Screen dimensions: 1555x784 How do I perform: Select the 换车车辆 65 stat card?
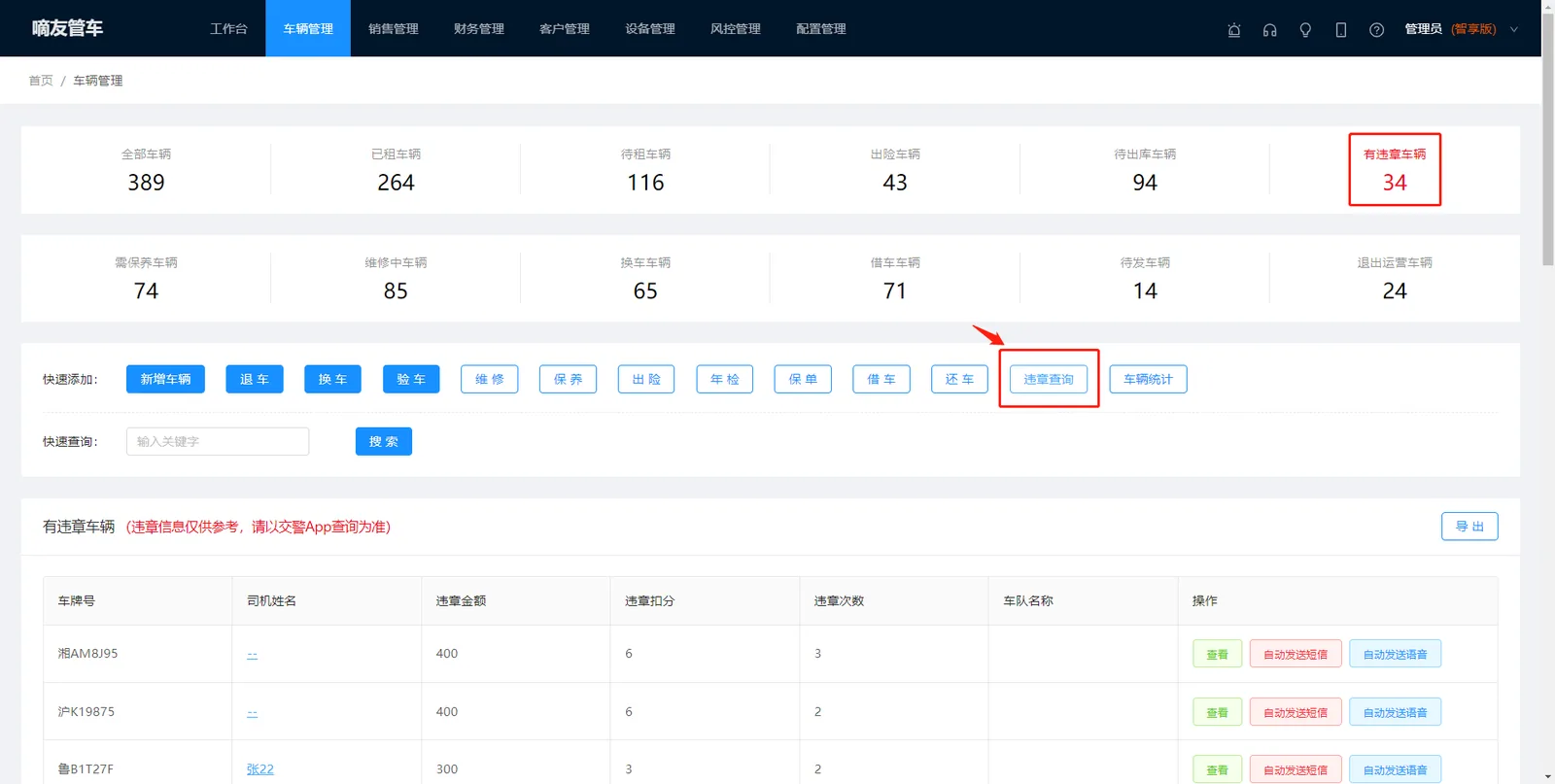click(645, 279)
